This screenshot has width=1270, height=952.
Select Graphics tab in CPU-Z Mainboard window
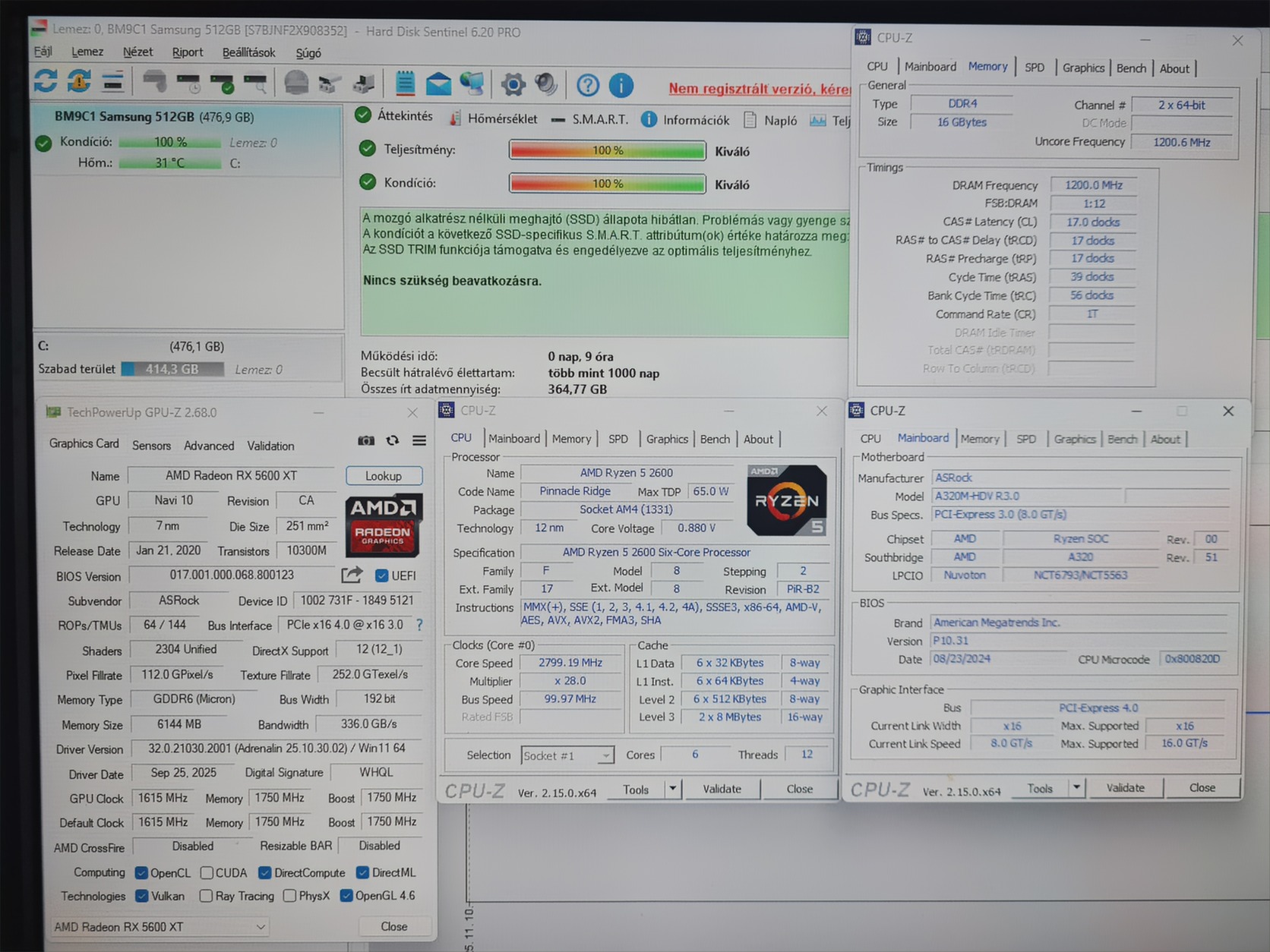pos(1075,439)
